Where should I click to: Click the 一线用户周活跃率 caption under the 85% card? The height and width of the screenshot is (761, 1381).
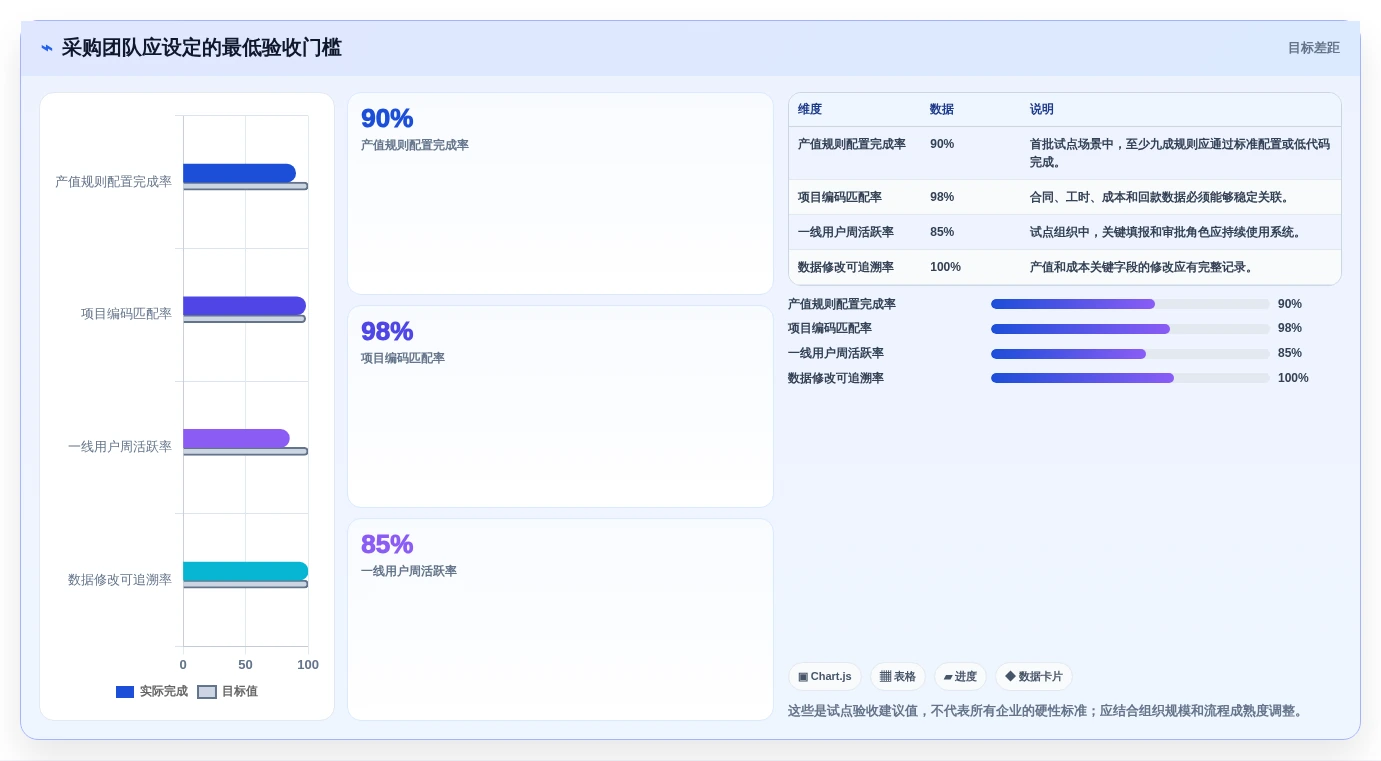pos(409,571)
